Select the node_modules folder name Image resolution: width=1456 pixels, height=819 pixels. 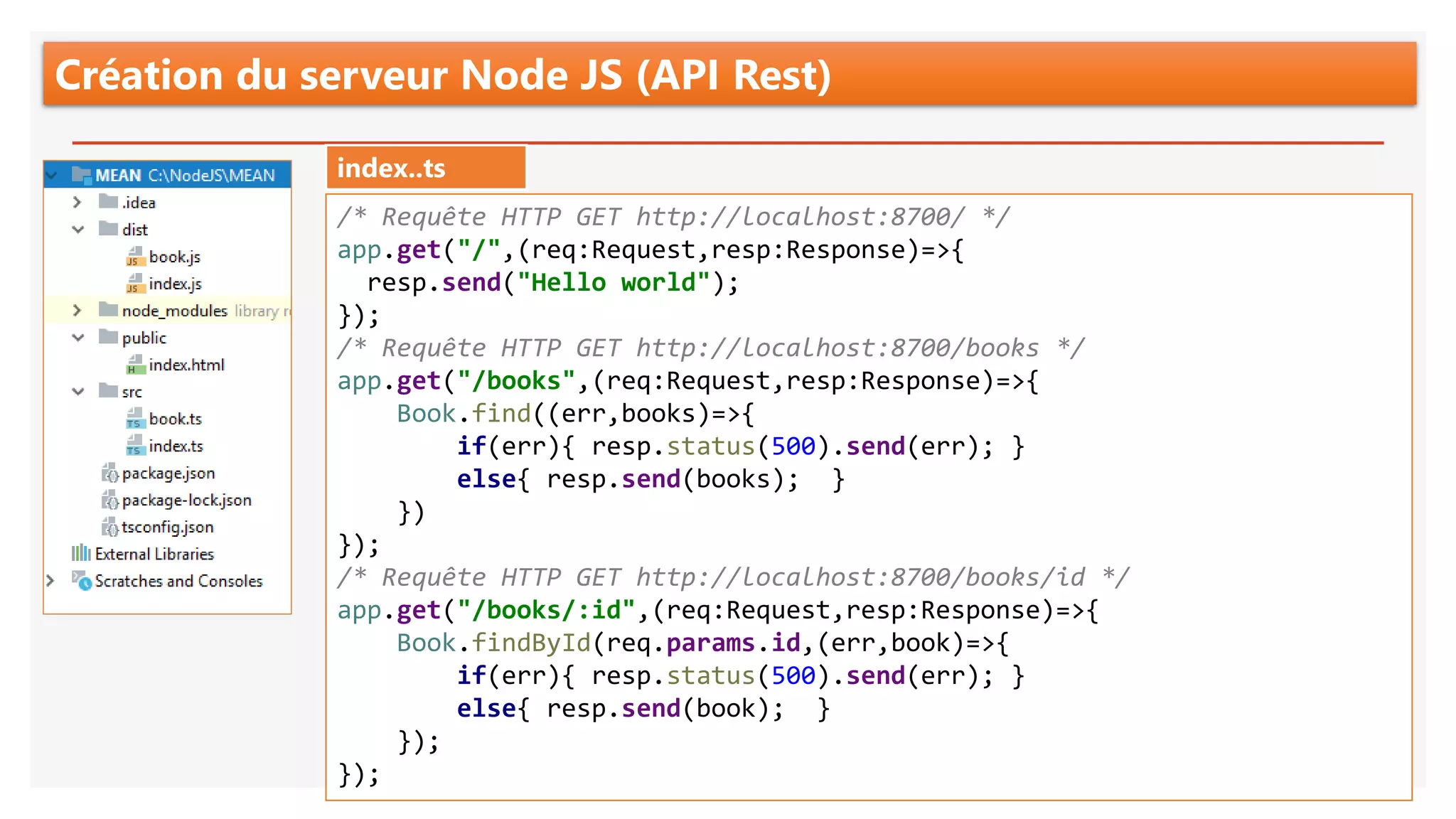175,311
